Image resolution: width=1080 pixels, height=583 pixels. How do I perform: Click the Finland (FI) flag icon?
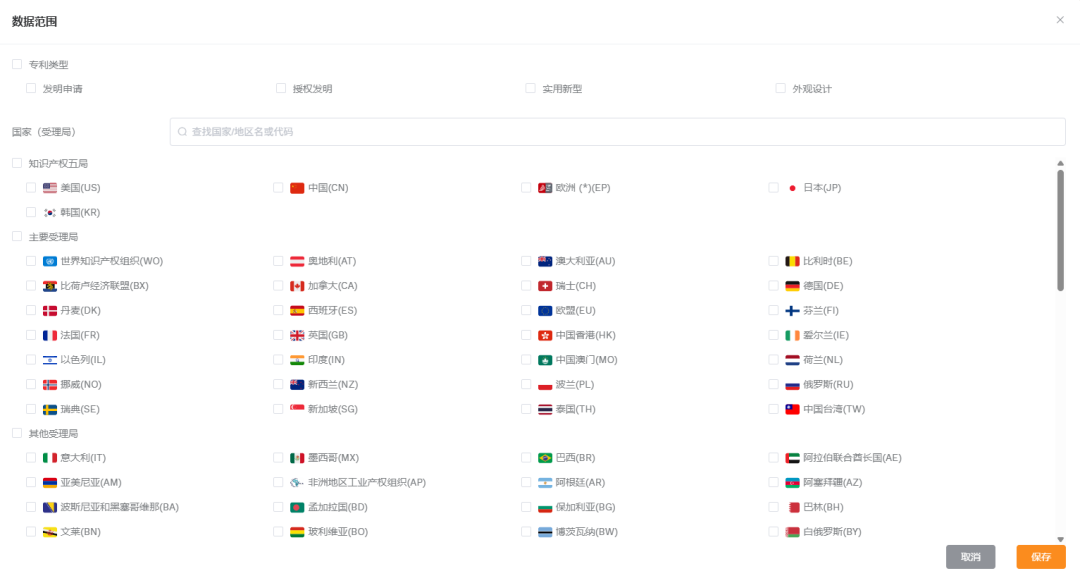point(792,311)
